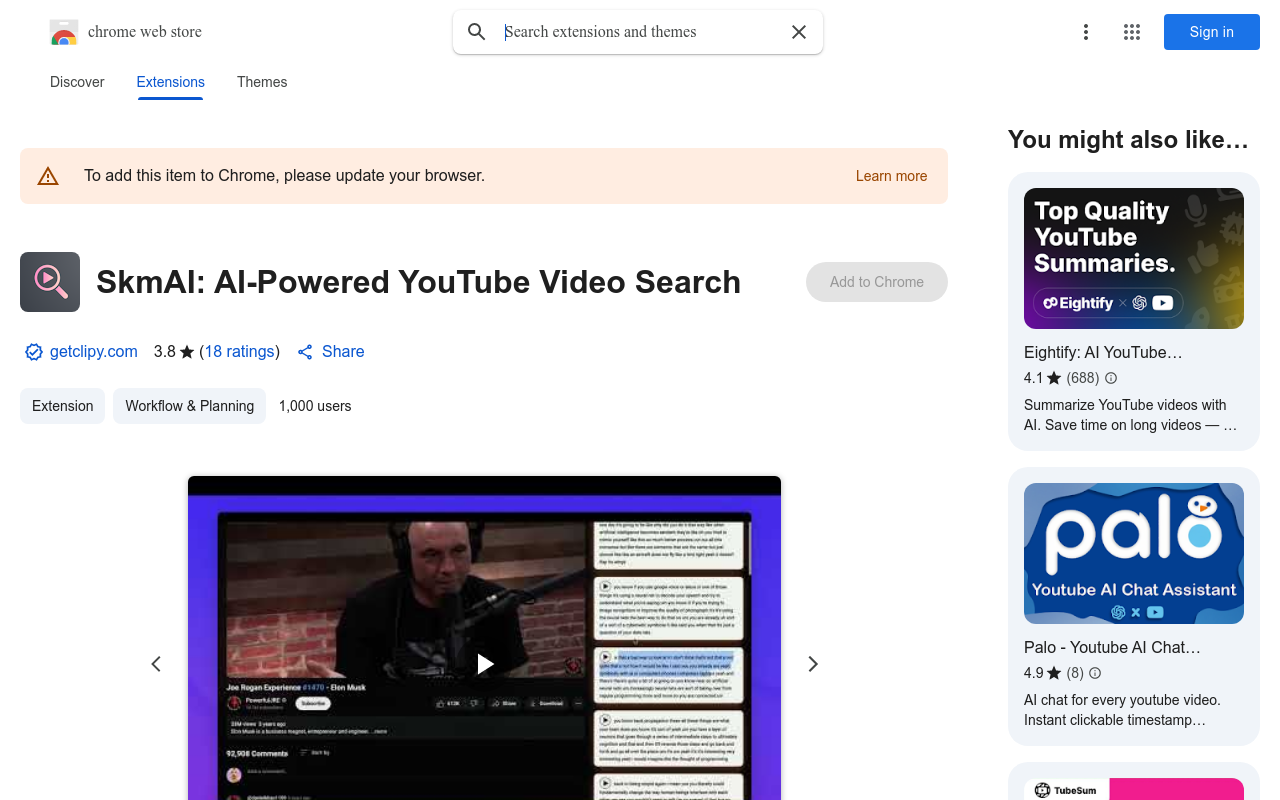
Task: Open the 18 ratings link
Action: point(239,351)
